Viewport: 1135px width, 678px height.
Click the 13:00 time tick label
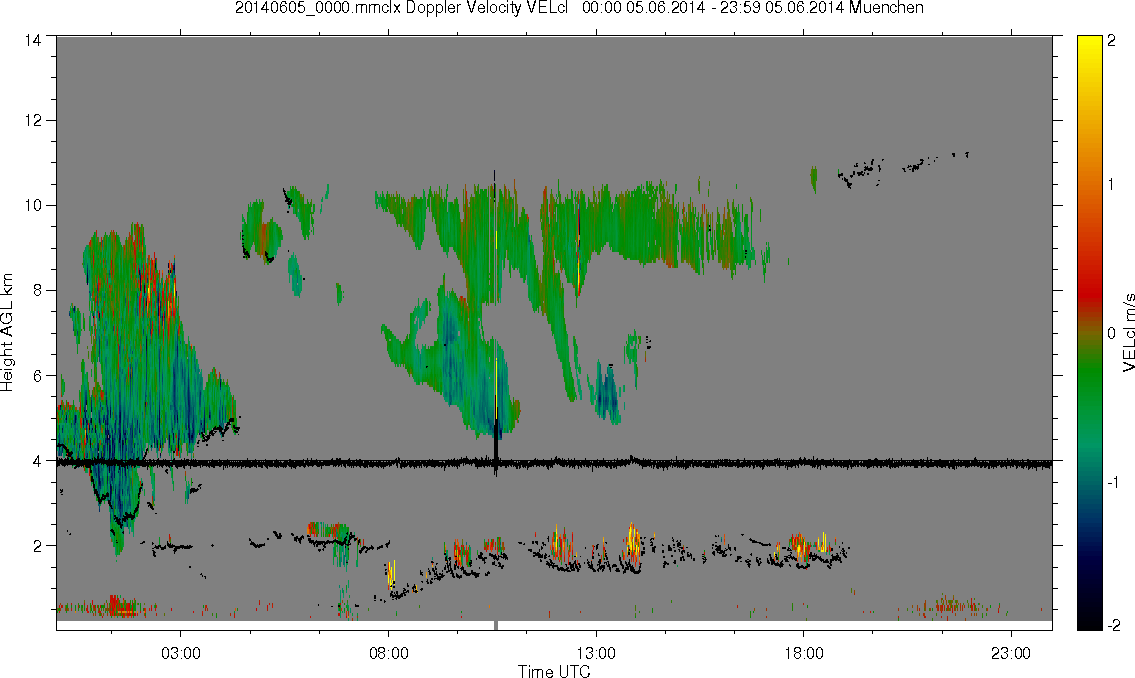596,653
